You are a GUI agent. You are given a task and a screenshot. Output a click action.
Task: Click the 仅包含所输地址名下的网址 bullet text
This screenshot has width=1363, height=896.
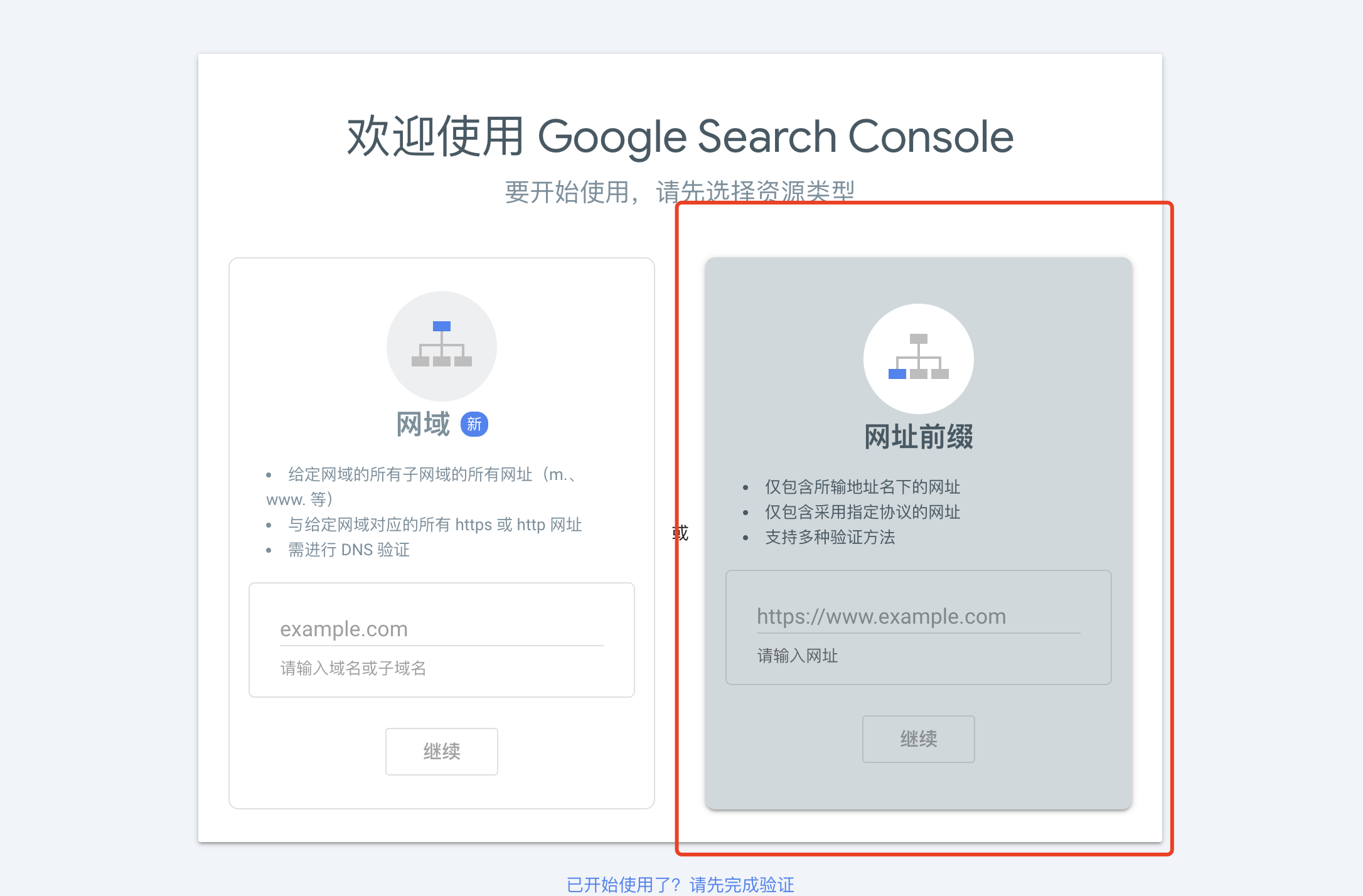click(862, 487)
